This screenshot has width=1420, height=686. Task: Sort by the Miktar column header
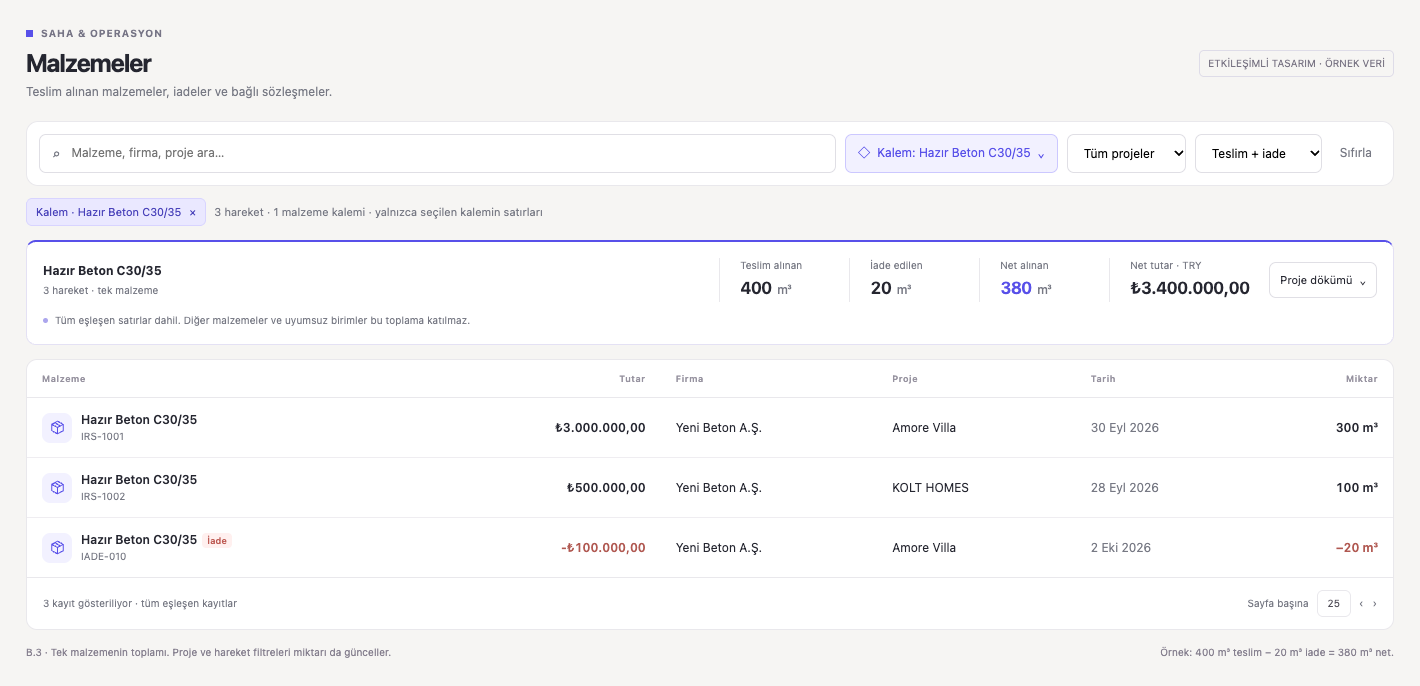1362,379
